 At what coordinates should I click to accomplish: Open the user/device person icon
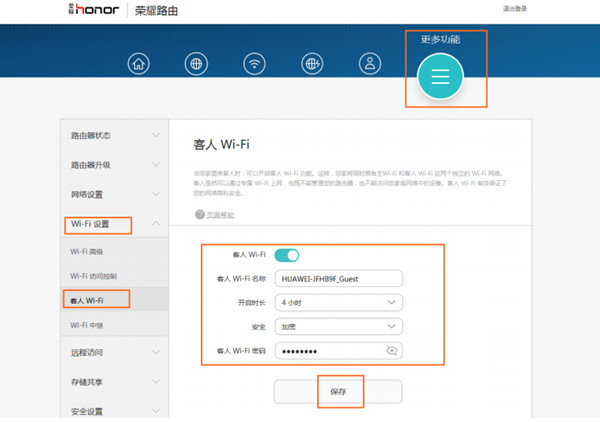tap(370, 63)
